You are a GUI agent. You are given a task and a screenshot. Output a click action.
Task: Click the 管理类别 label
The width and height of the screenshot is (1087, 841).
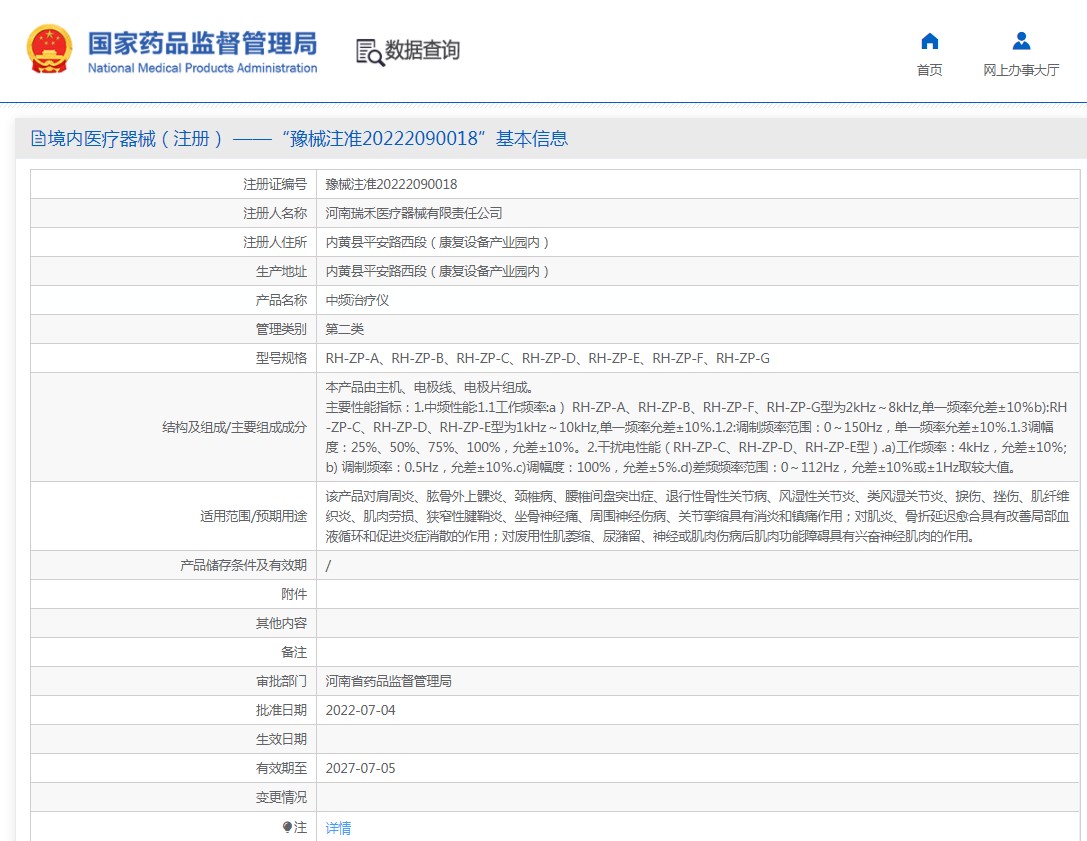click(281, 329)
